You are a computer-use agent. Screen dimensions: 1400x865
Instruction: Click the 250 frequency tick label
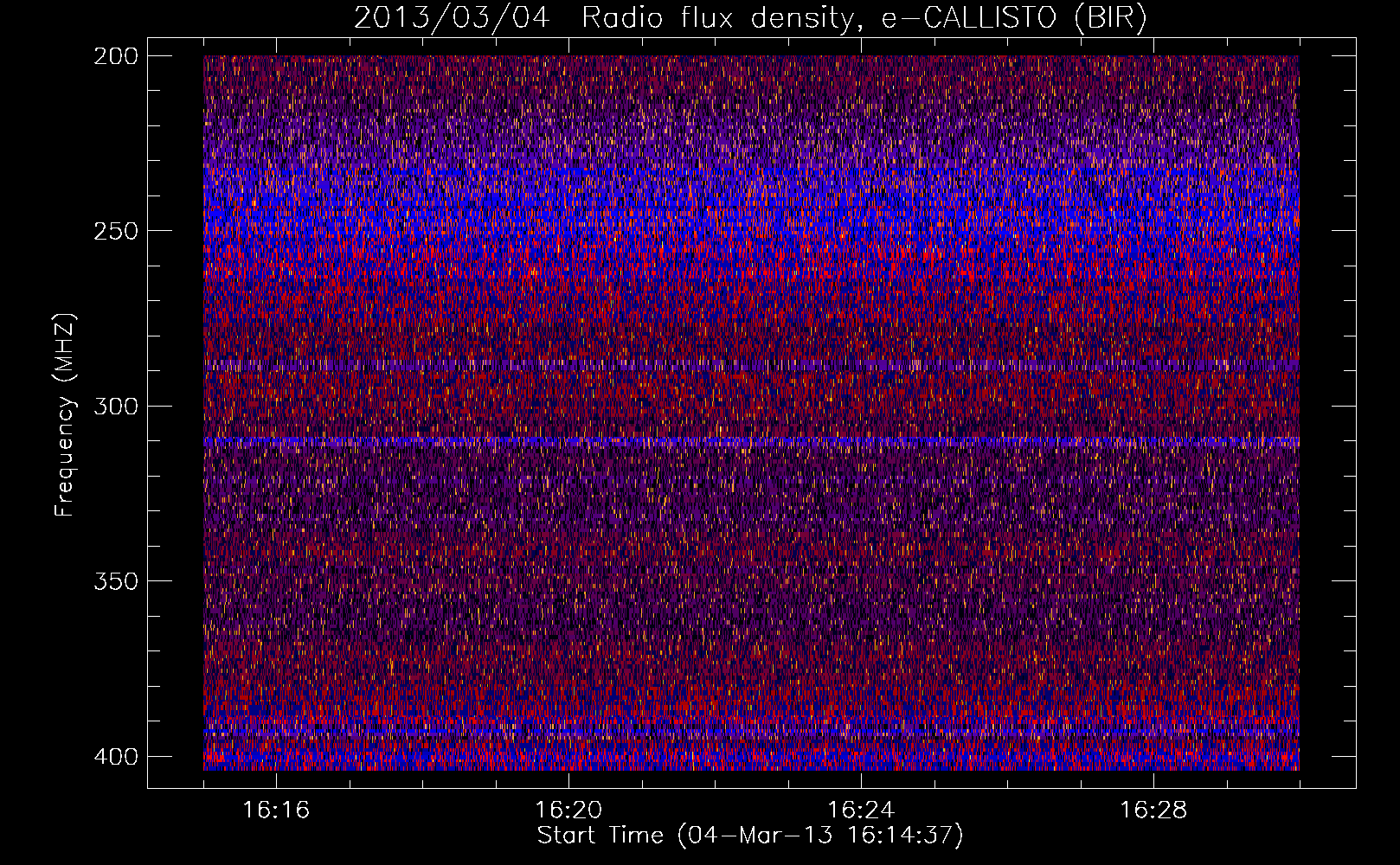coord(115,231)
